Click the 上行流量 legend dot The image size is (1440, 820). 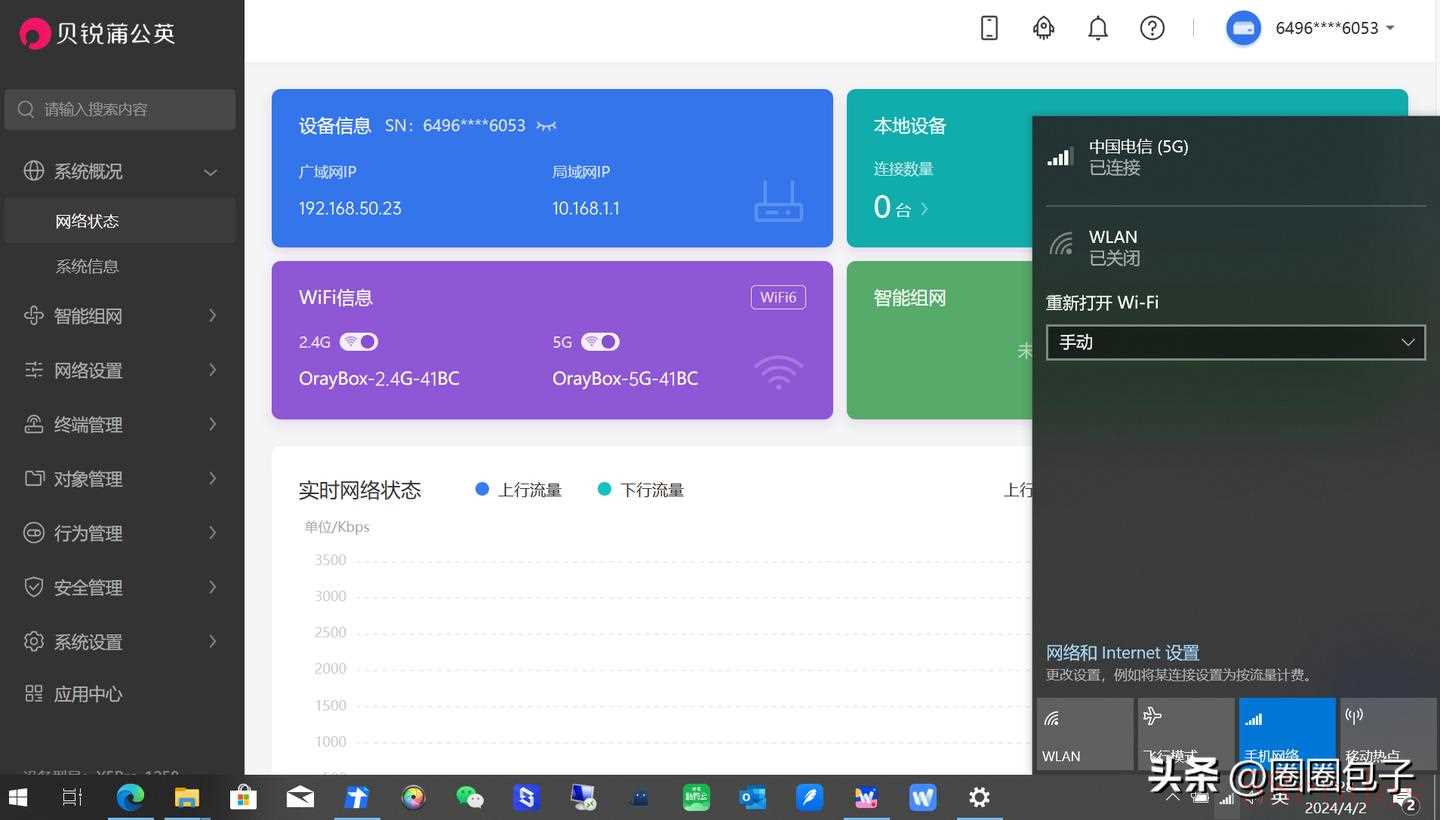482,489
